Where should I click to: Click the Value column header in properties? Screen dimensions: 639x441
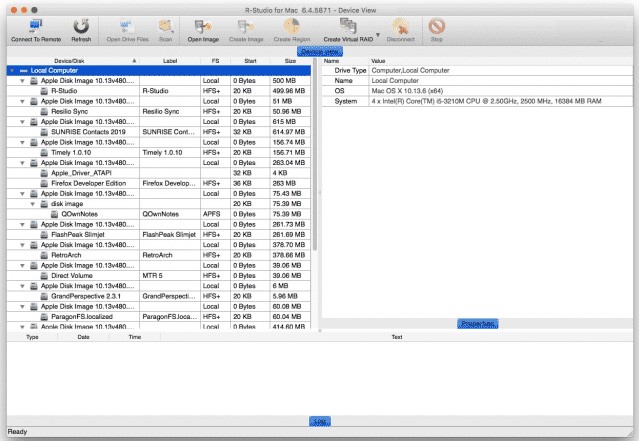501,61
